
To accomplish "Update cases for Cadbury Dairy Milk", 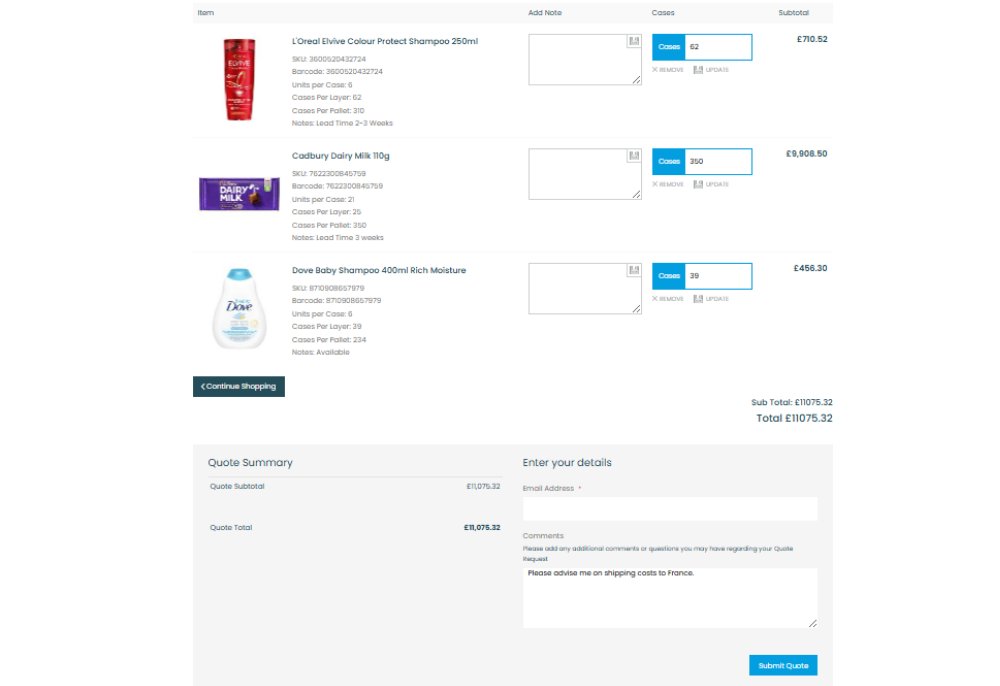I will (711, 184).
